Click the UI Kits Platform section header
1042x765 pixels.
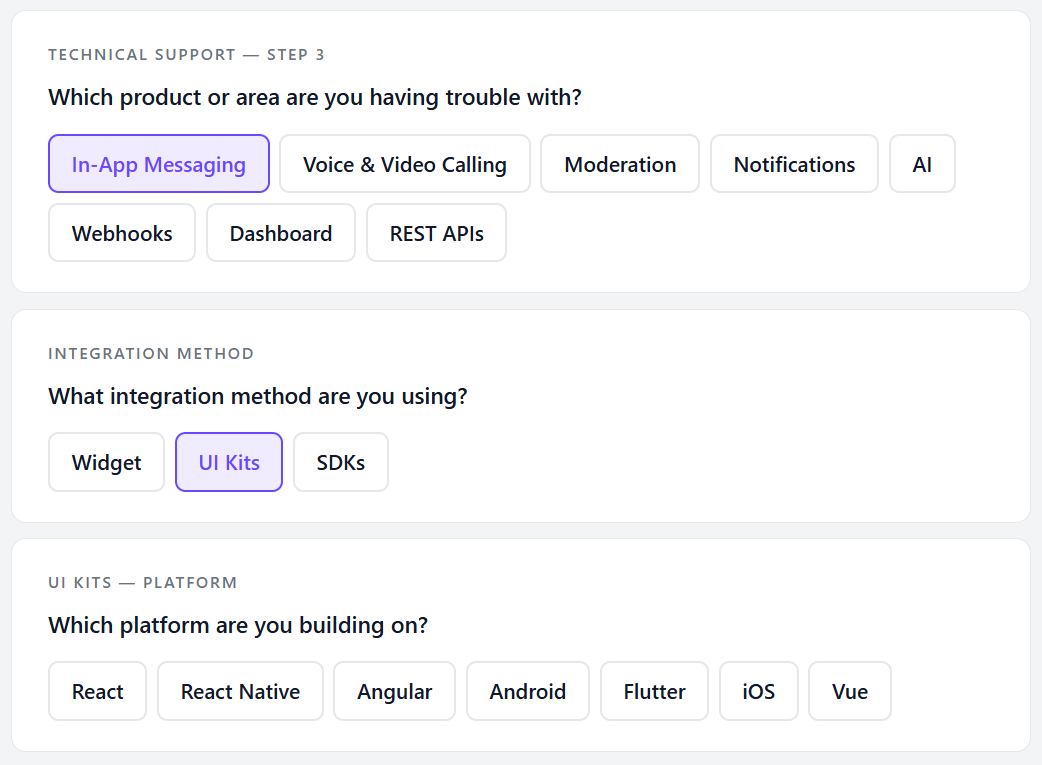tap(143, 583)
